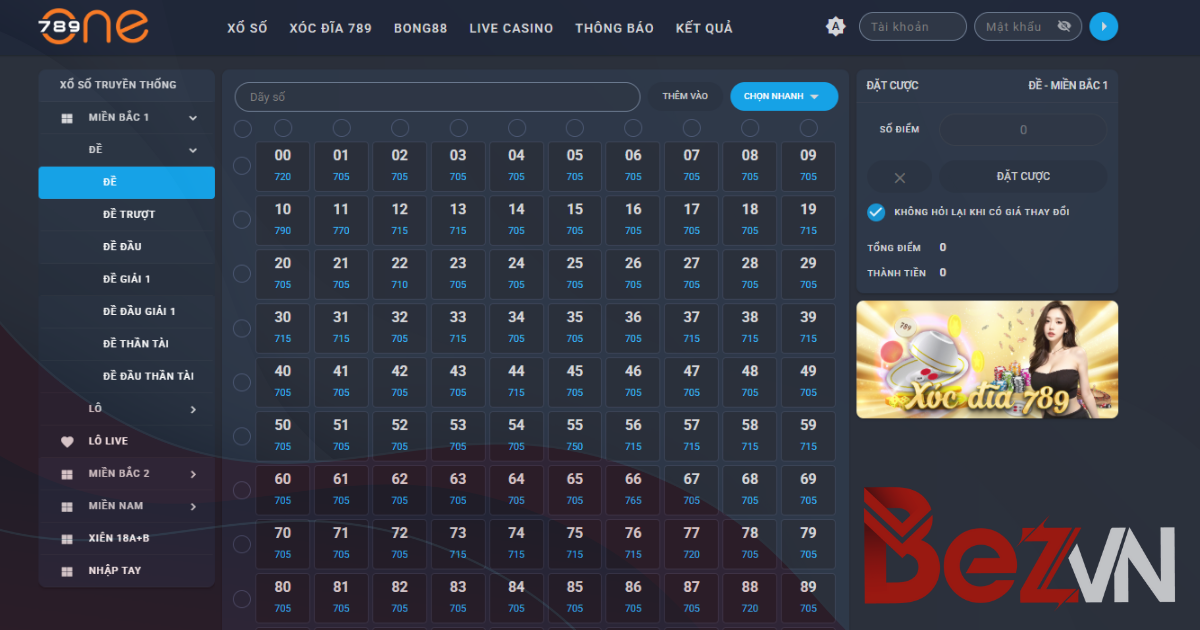The image size is (1200, 630).
Task: Click the heart icon beside Lô Live
Action: tap(67, 441)
